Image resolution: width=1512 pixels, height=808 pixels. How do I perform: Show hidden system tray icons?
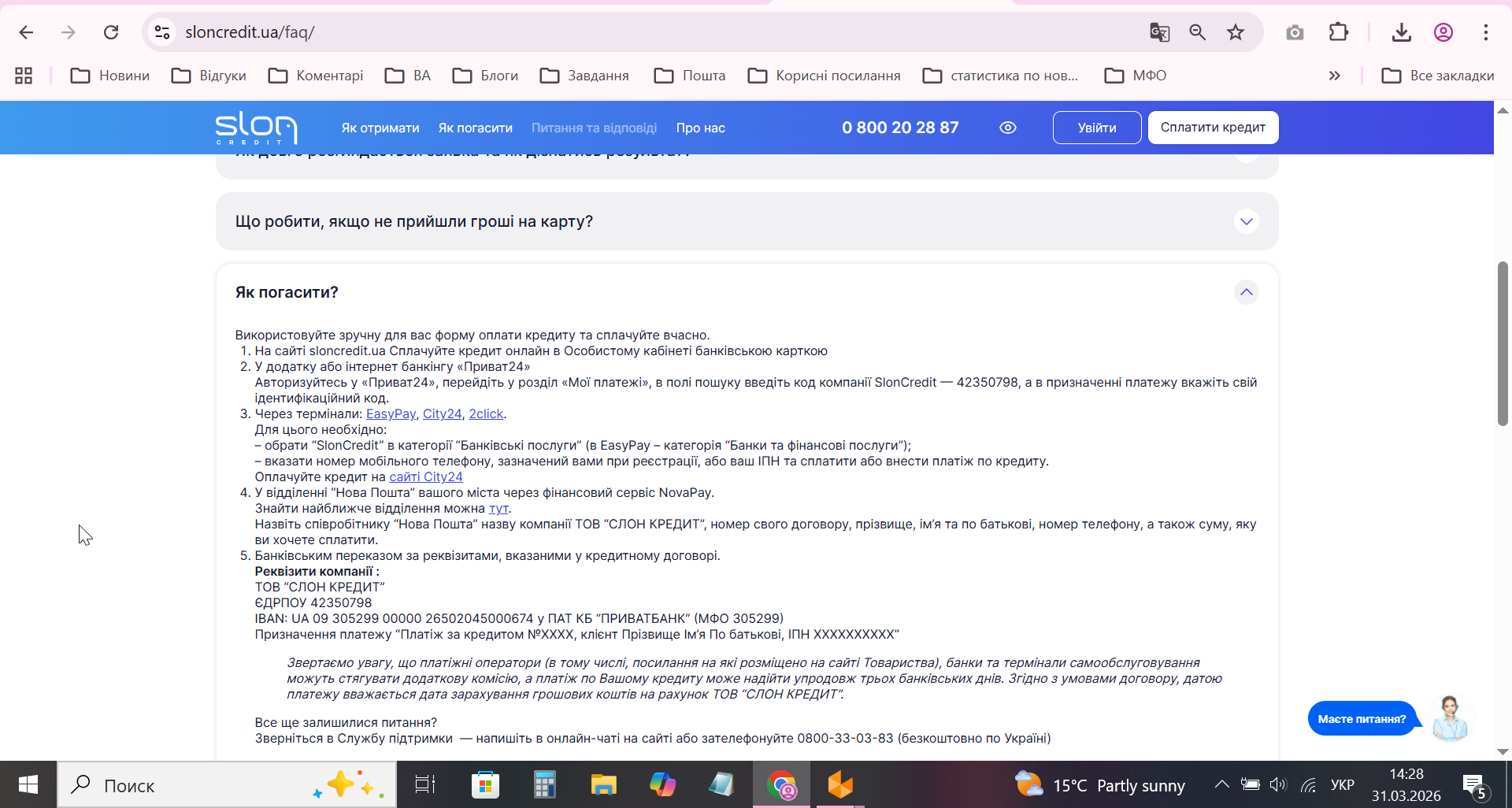[1221, 784]
